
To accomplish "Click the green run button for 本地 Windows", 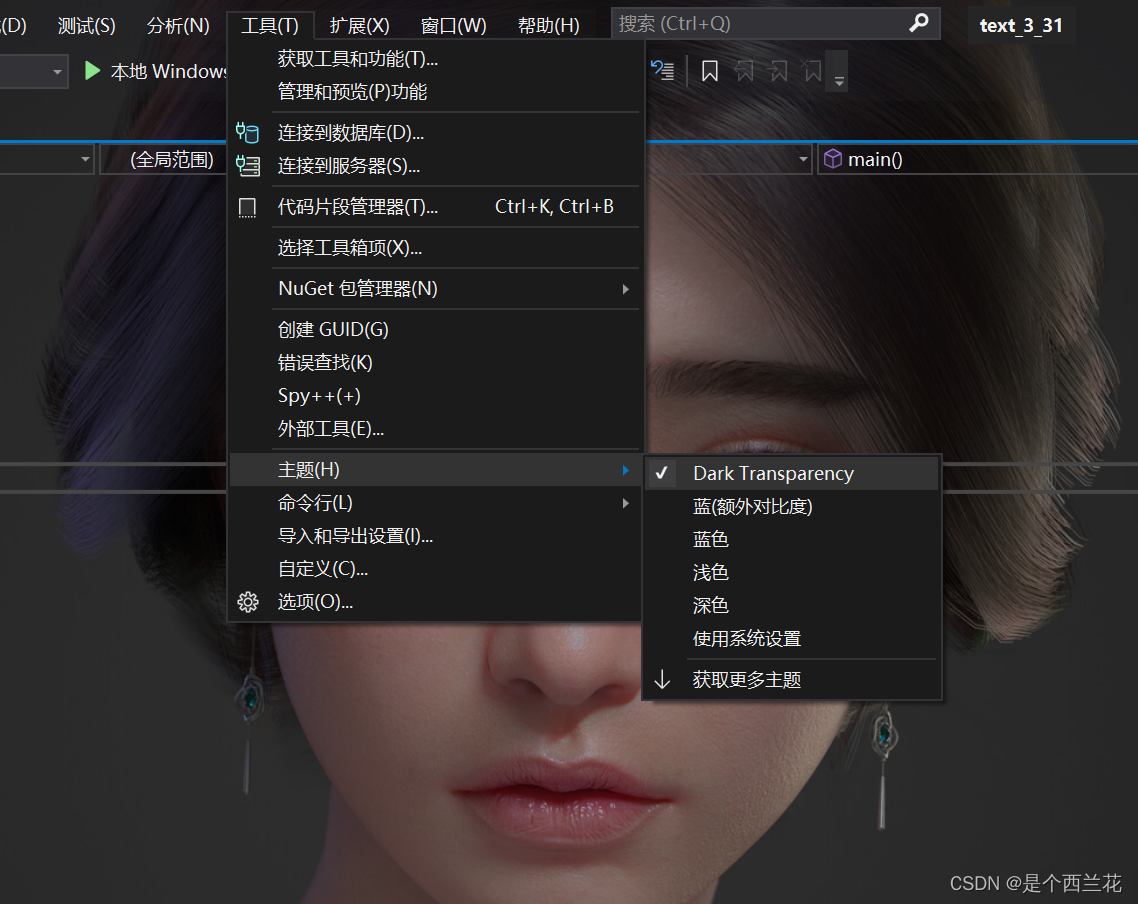I will [x=91, y=71].
